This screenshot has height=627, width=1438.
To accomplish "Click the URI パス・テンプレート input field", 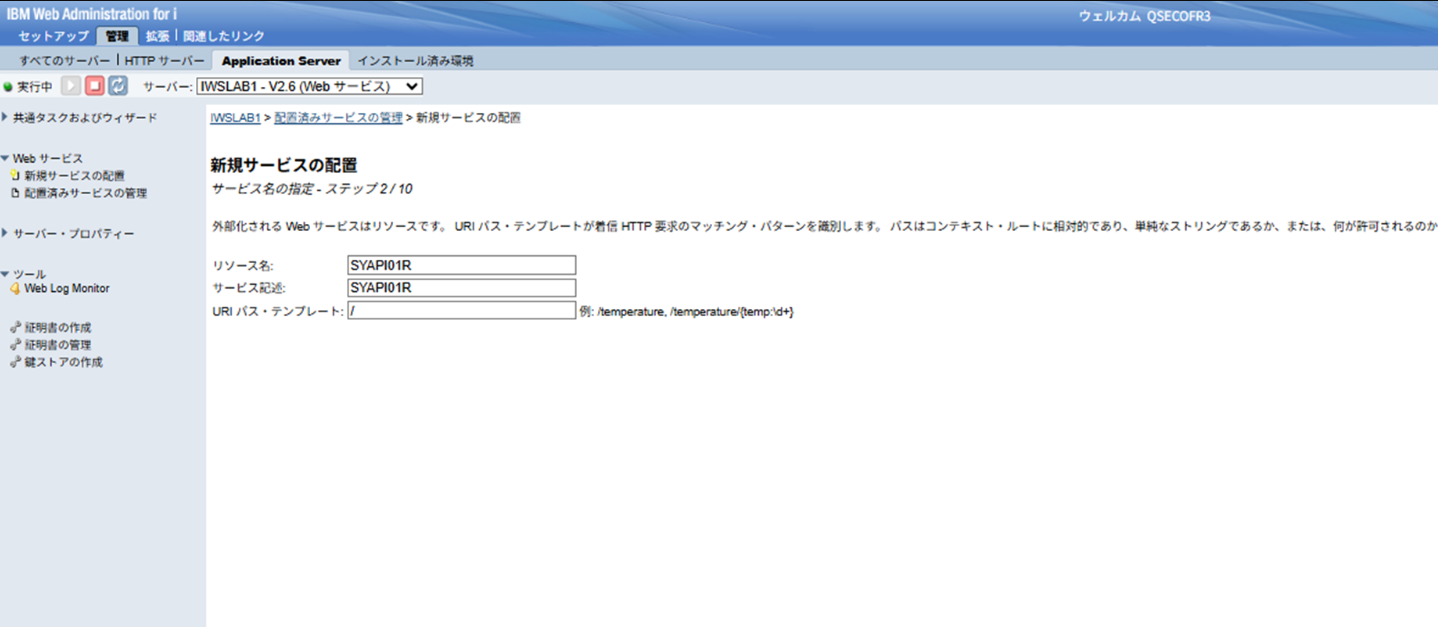I will (x=461, y=311).
